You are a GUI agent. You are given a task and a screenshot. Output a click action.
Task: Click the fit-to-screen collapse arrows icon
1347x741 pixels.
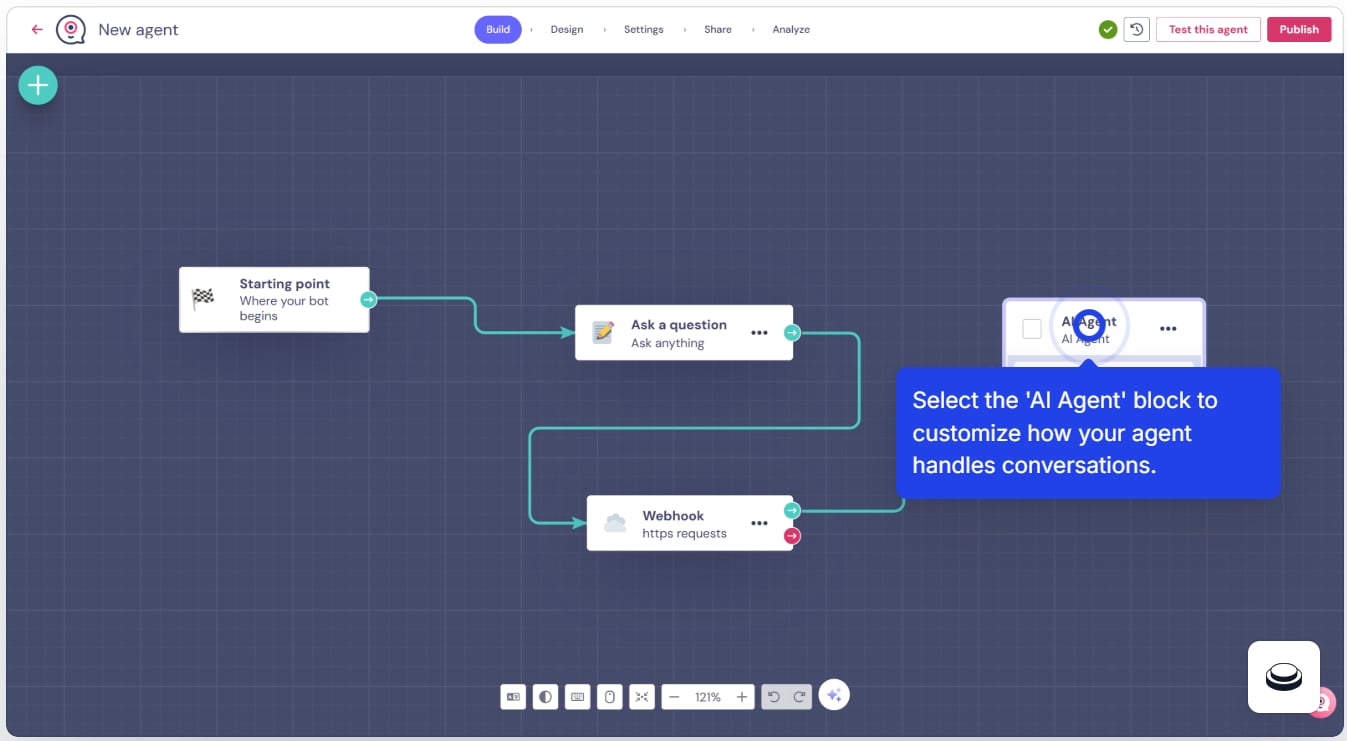coord(642,697)
